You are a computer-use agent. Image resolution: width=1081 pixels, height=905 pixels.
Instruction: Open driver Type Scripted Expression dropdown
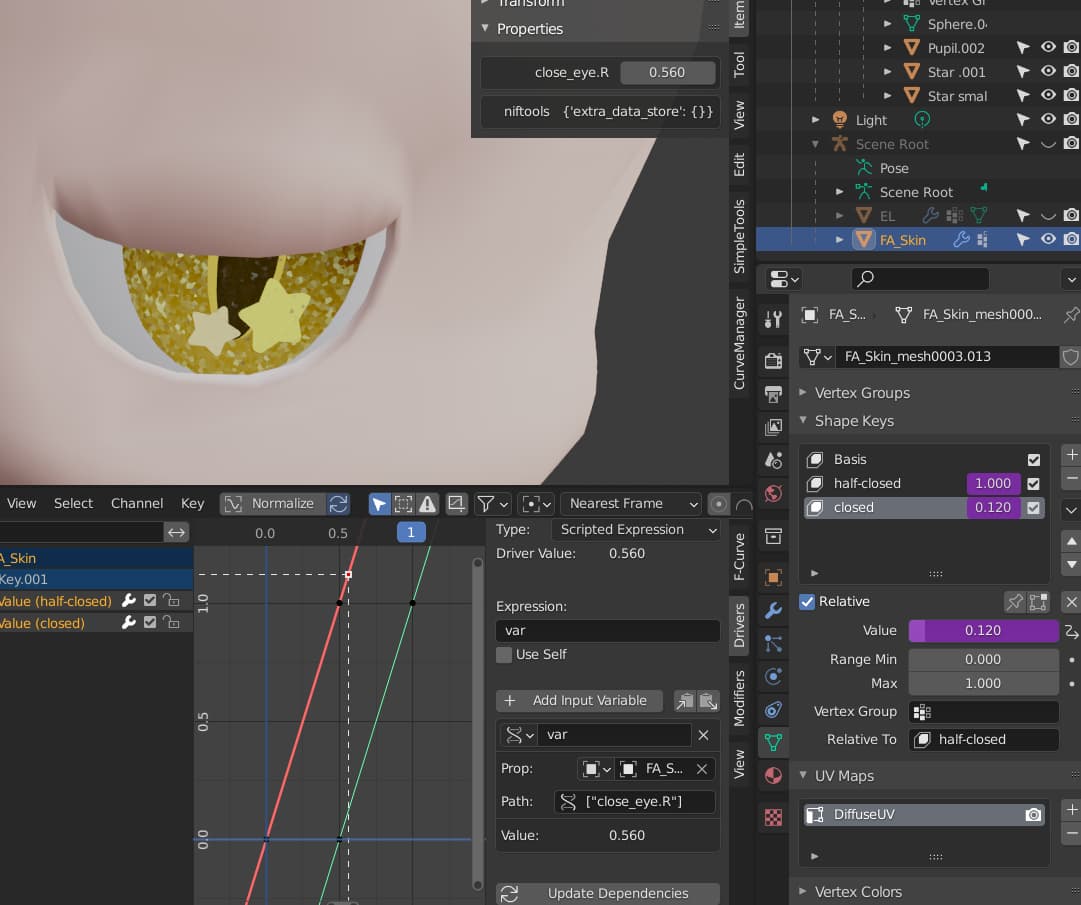pos(635,530)
